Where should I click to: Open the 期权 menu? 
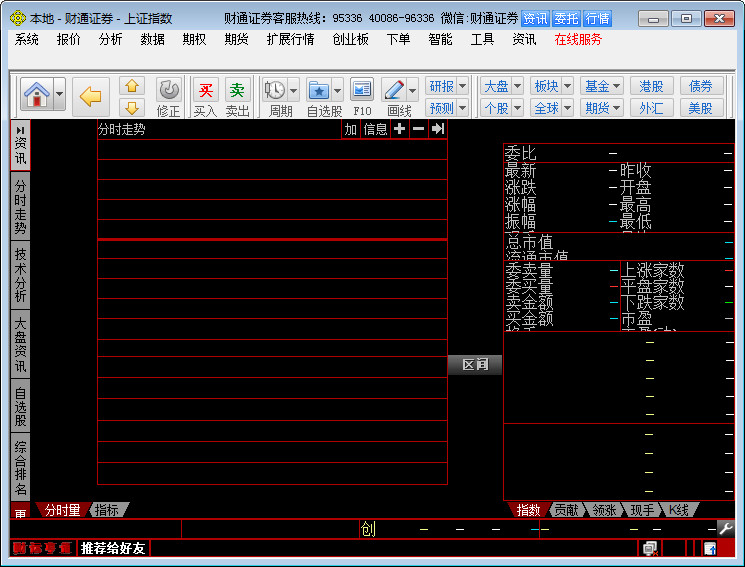click(194, 39)
